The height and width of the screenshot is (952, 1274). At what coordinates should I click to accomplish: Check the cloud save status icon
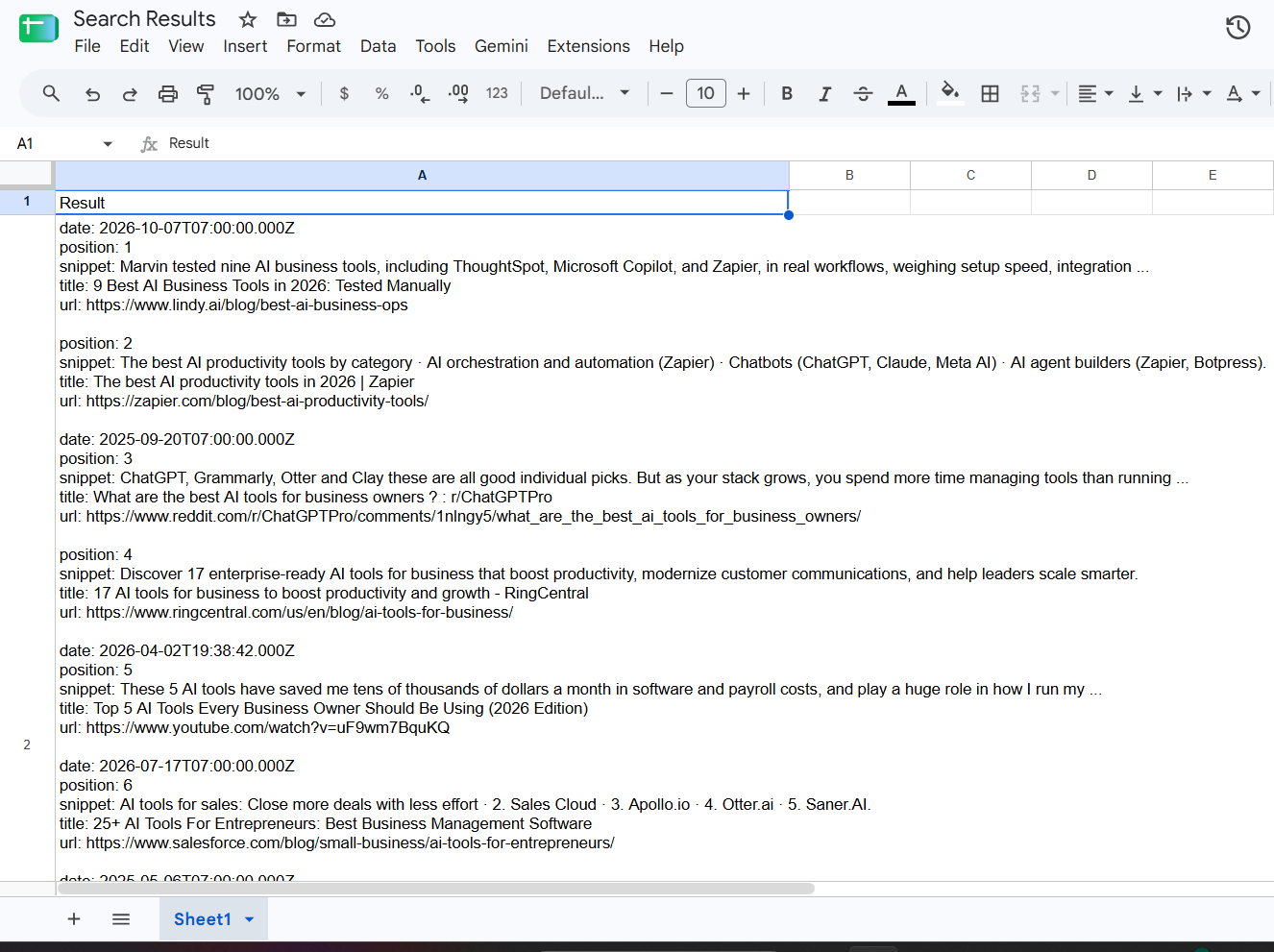325,19
